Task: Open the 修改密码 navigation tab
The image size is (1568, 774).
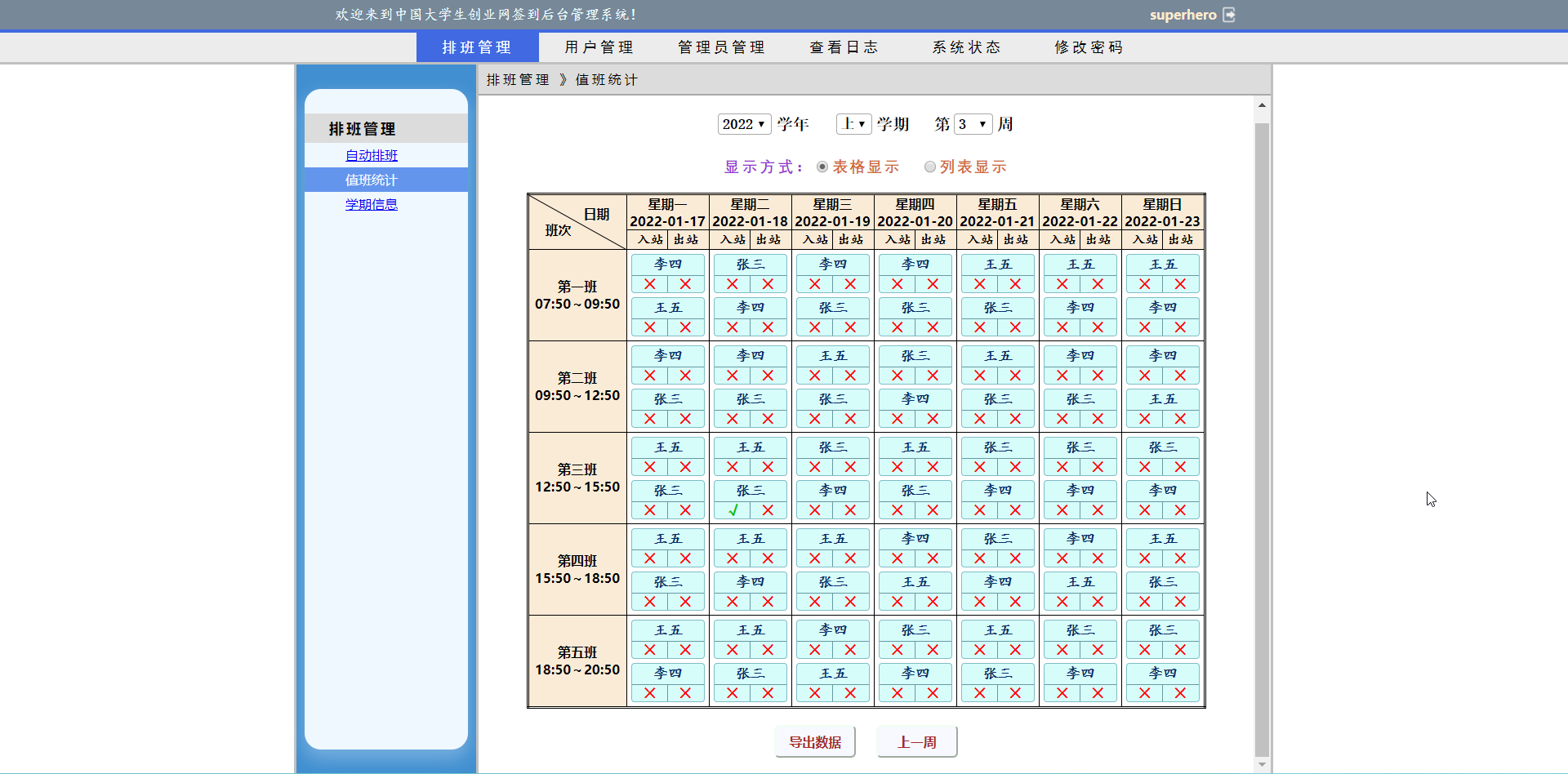Action: coord(1089,47)
